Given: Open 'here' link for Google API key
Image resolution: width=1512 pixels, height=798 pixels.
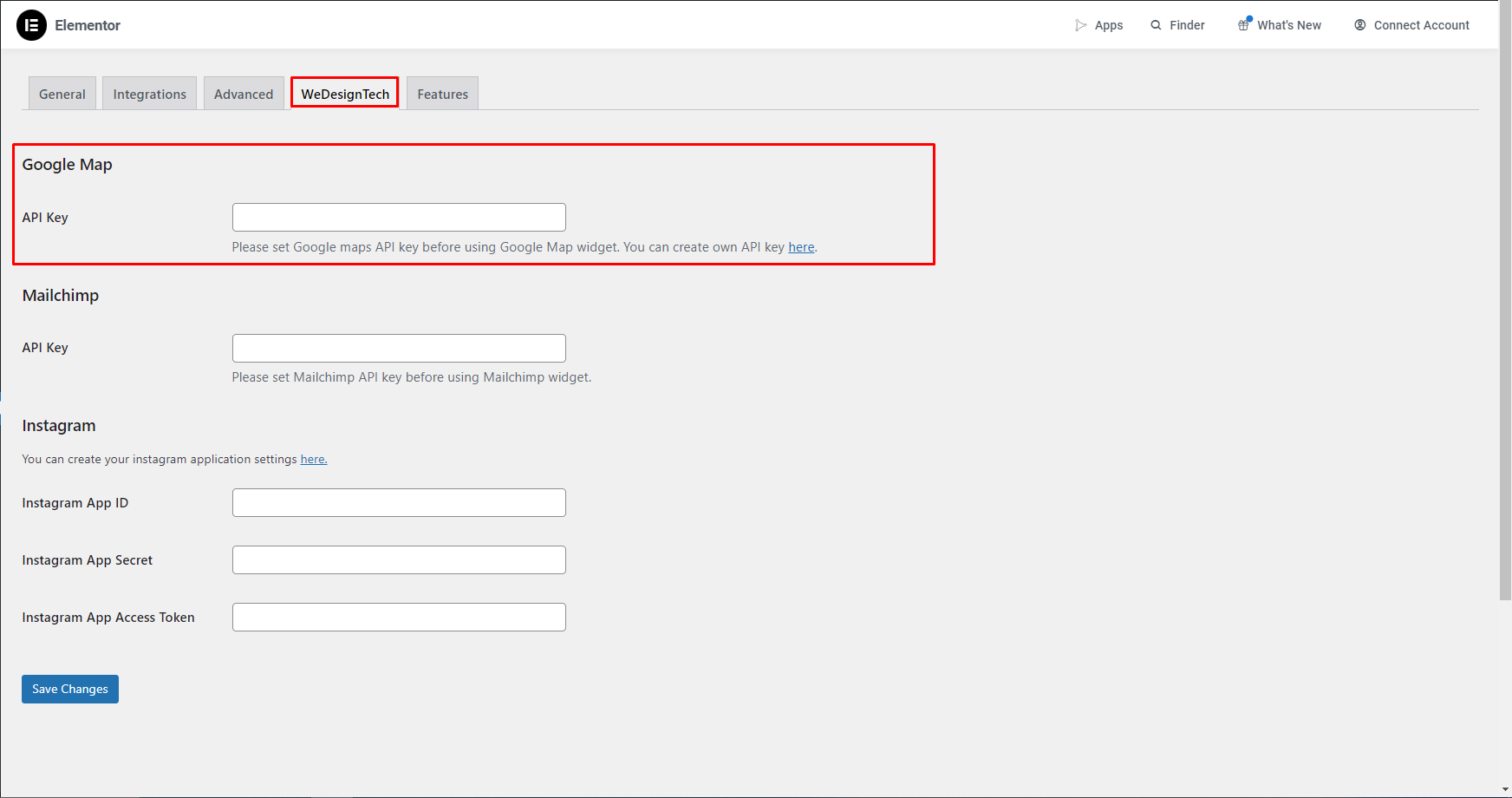Looking at the screenshot, I should pos(801,247).
